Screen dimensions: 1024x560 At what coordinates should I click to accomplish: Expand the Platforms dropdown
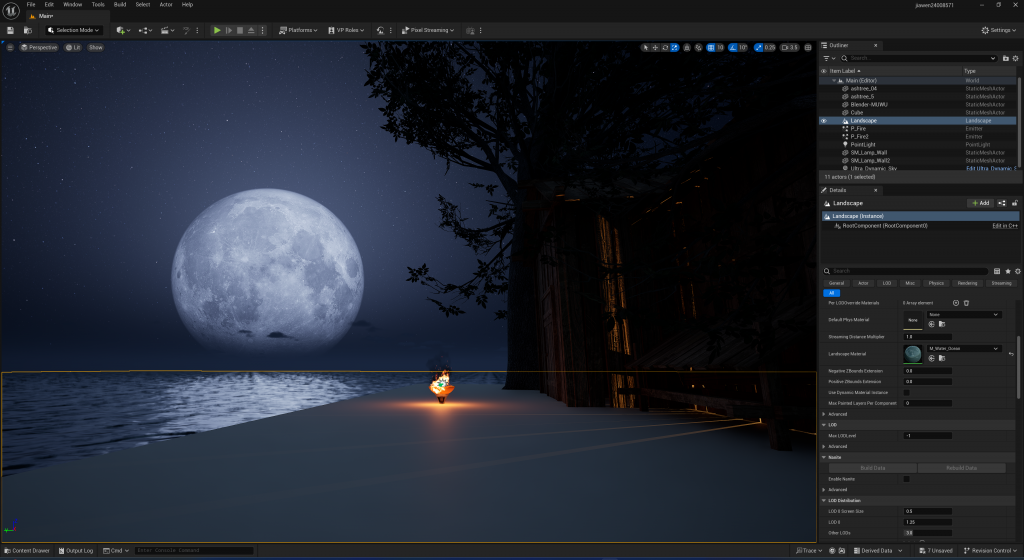(298, 30)
